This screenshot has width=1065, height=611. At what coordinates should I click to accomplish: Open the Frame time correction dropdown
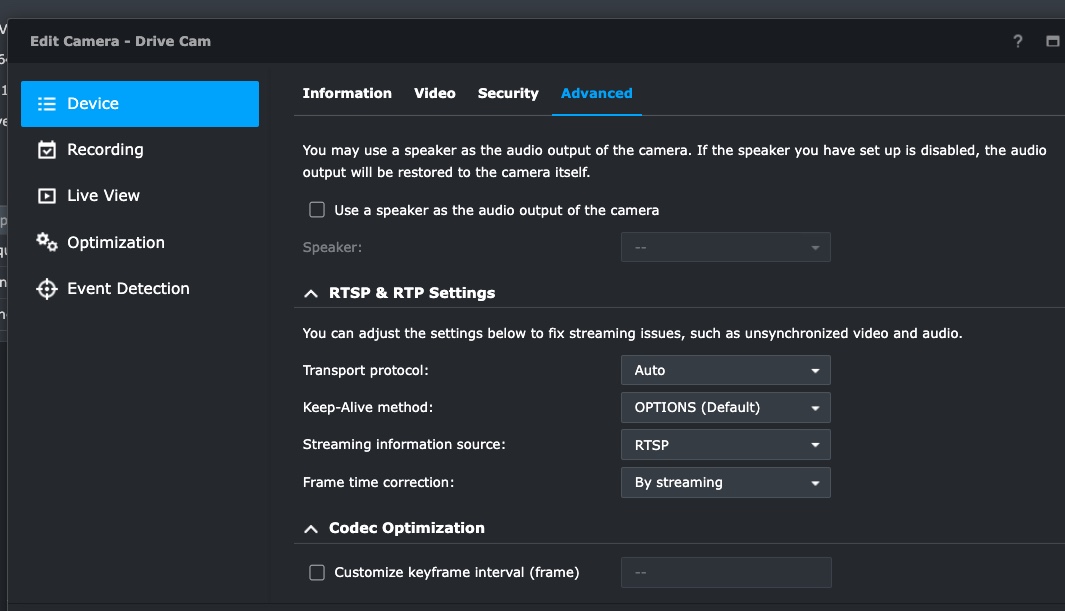click(x=725, y=482)
